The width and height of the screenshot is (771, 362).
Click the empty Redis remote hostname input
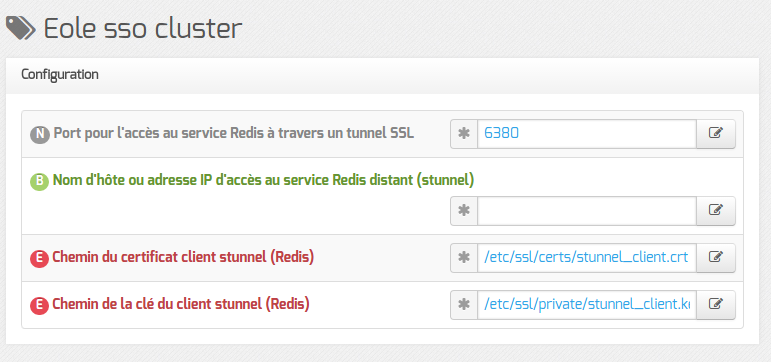tap(587, 211)
